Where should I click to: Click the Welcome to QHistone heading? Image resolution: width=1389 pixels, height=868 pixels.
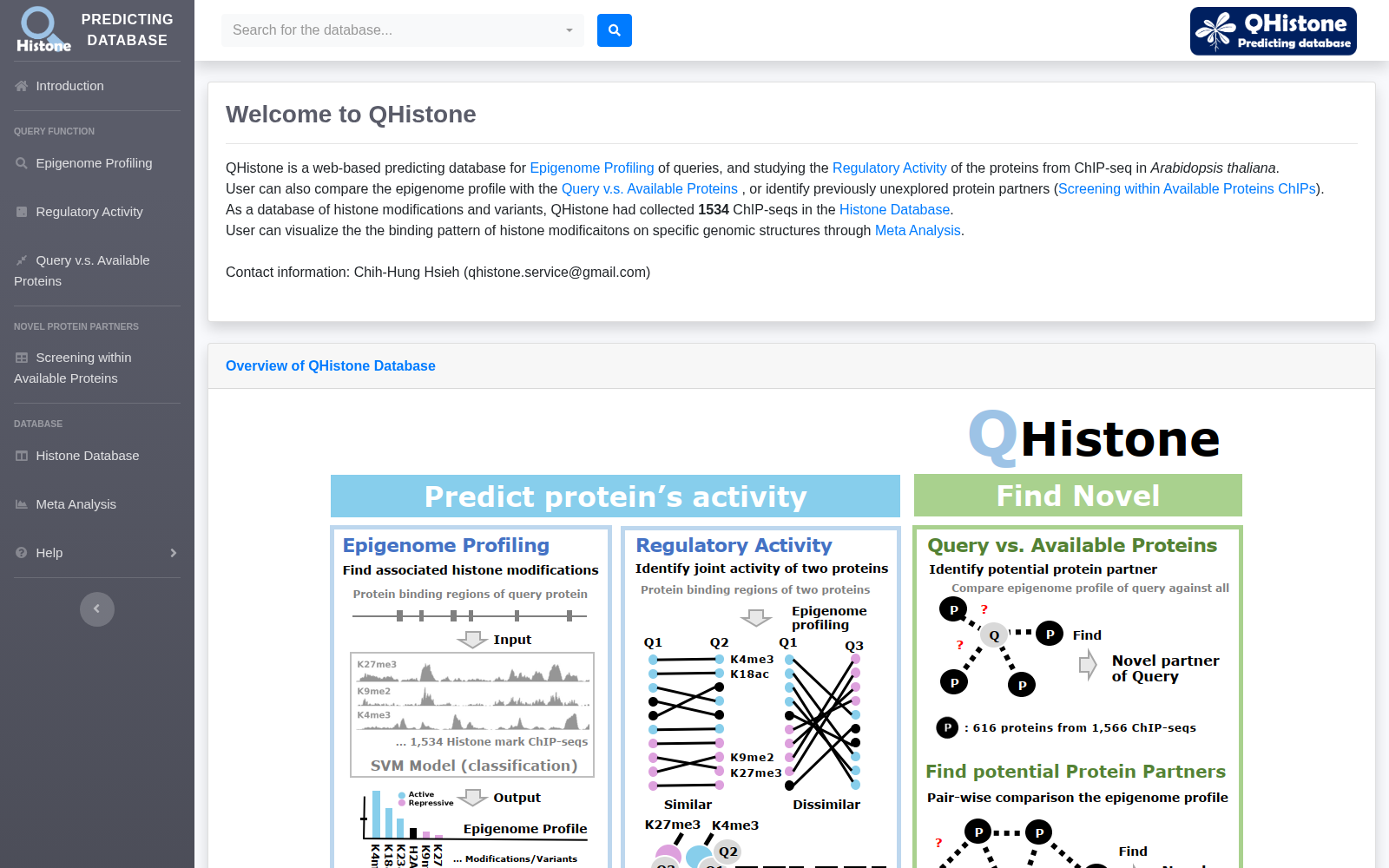click(351, 115)
